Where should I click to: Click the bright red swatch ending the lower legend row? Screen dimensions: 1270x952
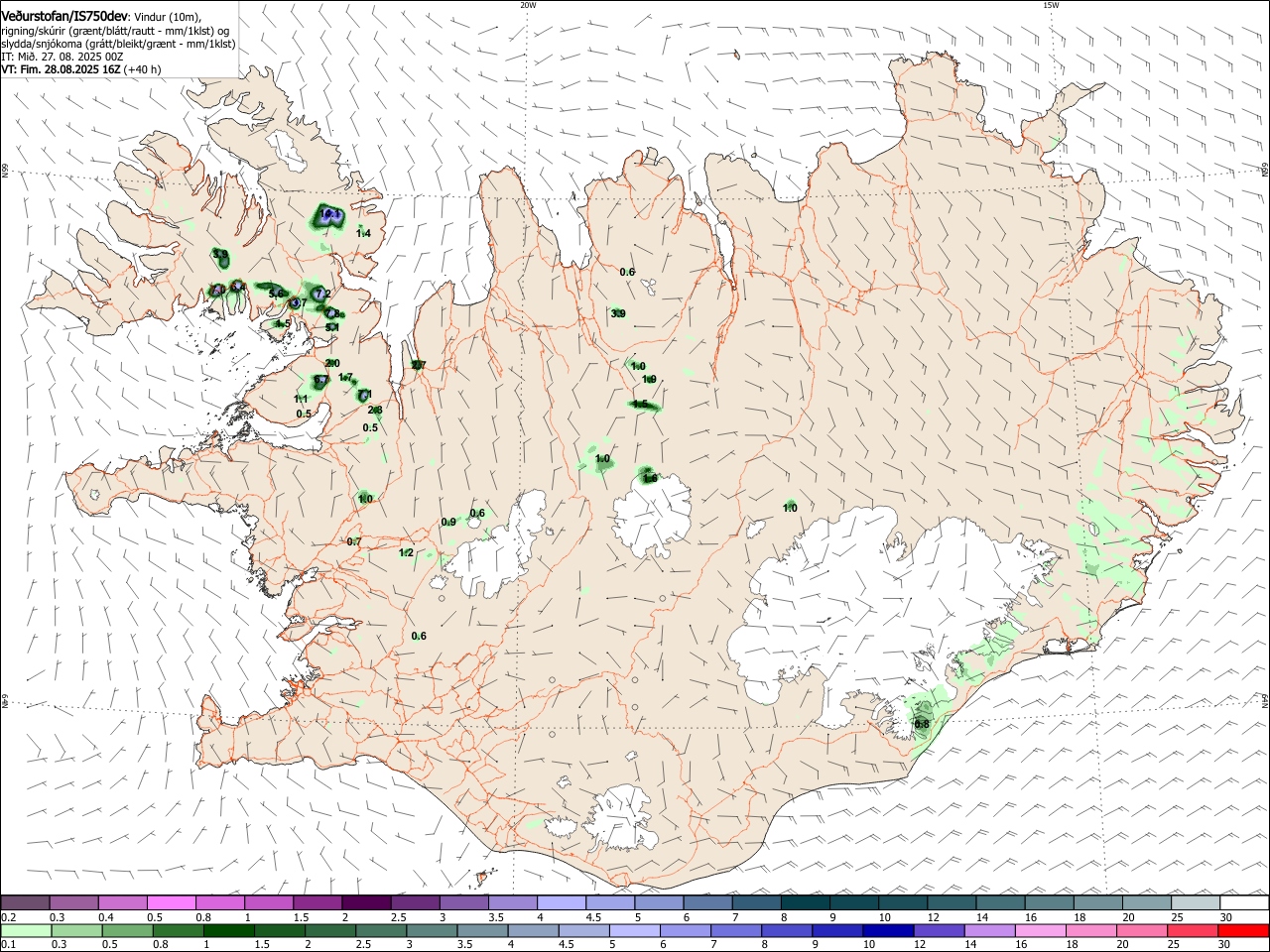(x=1244, y=931)
